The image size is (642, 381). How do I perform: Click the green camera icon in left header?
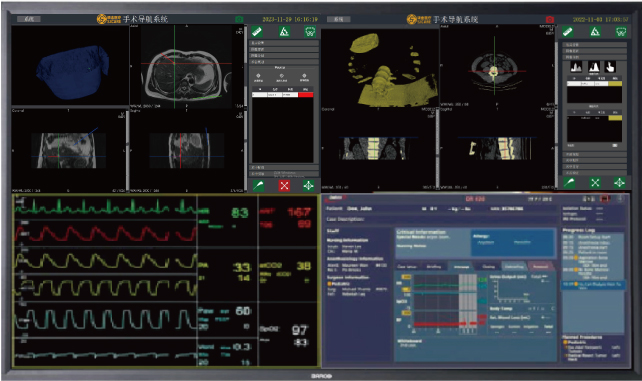point(239,19)
